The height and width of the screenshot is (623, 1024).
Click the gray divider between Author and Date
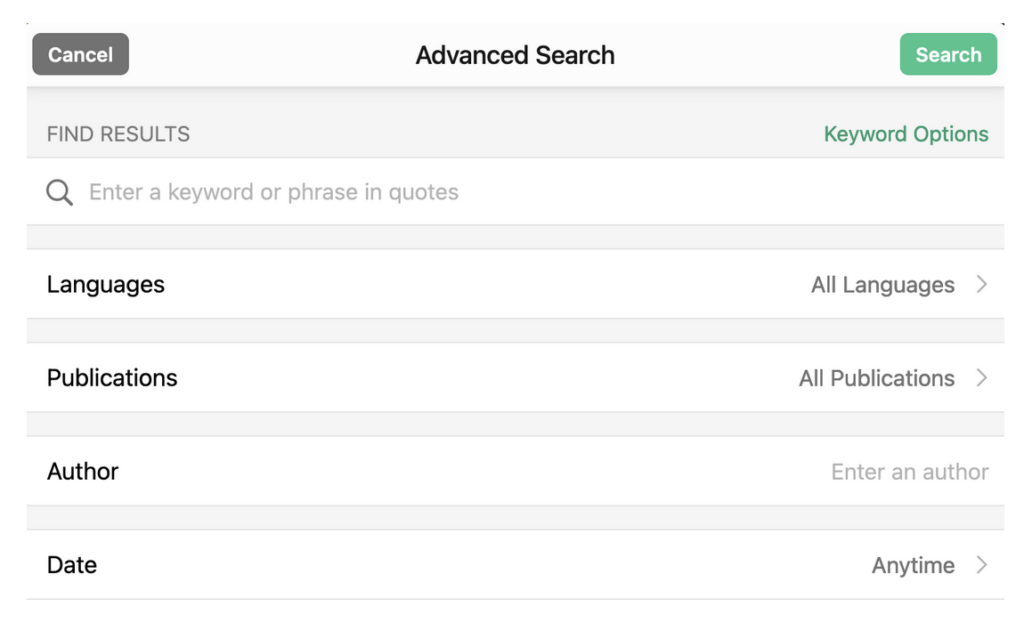point(515,518)
